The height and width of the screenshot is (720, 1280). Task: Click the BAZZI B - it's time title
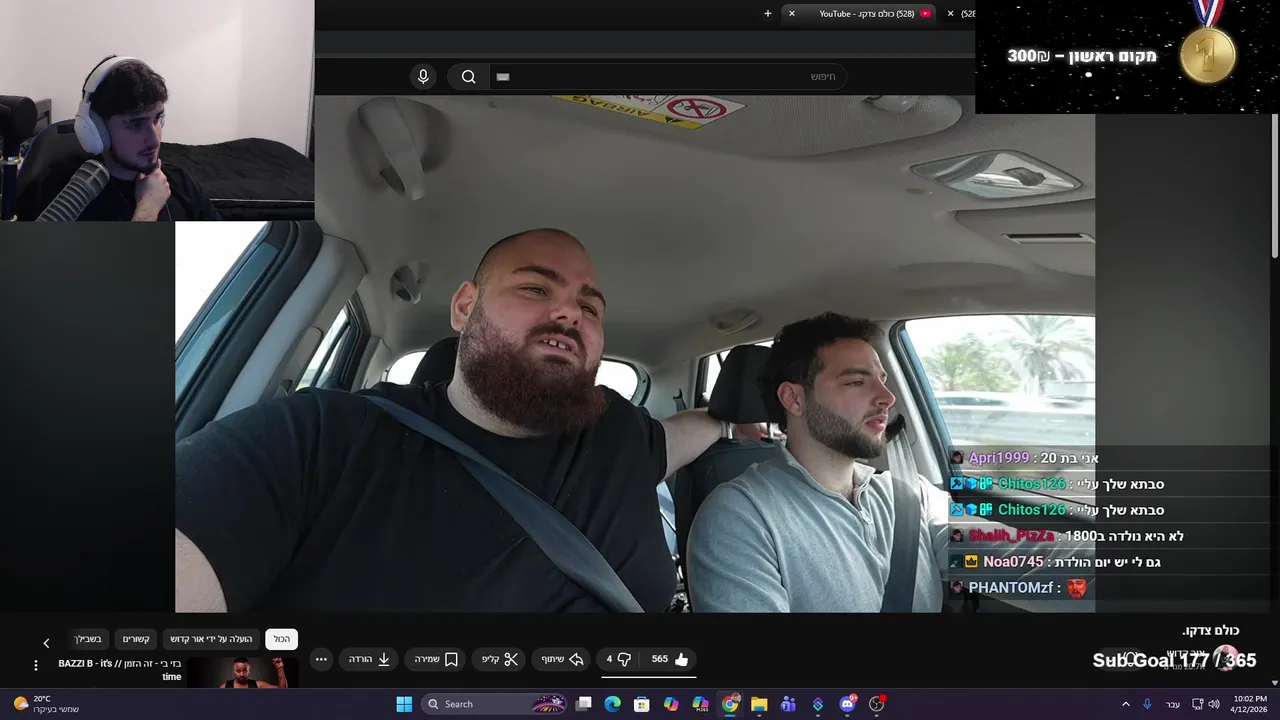pos(120,670)
